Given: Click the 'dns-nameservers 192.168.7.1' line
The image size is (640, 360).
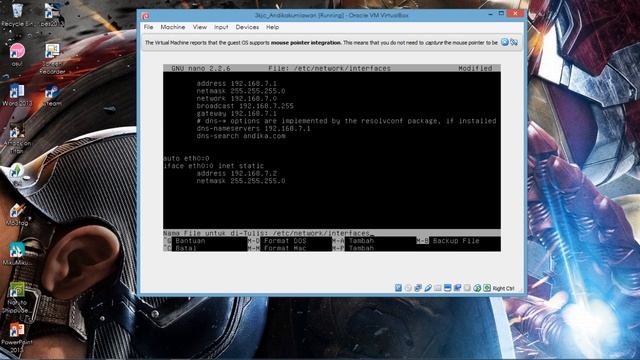Looking at the screenshot, I should click(253, 129).
